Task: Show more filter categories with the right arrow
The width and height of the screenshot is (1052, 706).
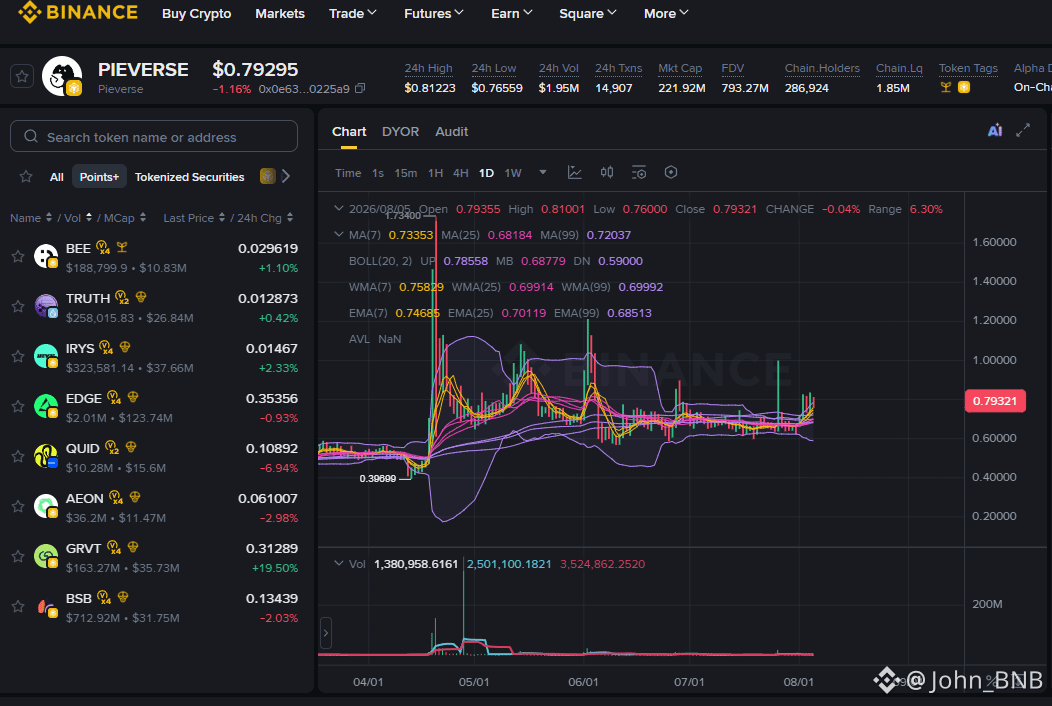Action: coord(286,176)
